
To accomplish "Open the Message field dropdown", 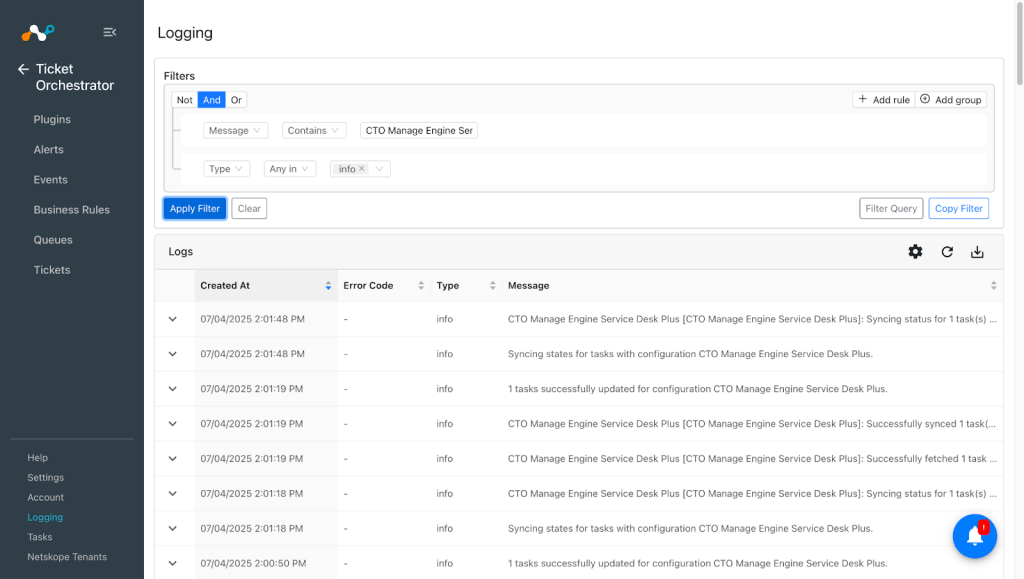I will 235,131.
